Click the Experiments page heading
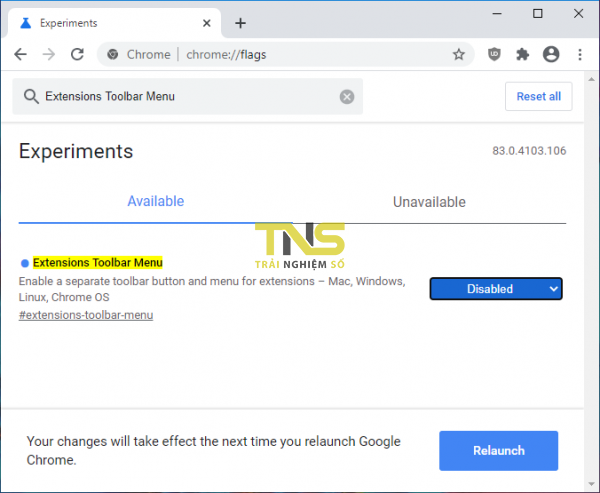Image resolution: width=600 pixels, height=493 pixels. [76, 151]
